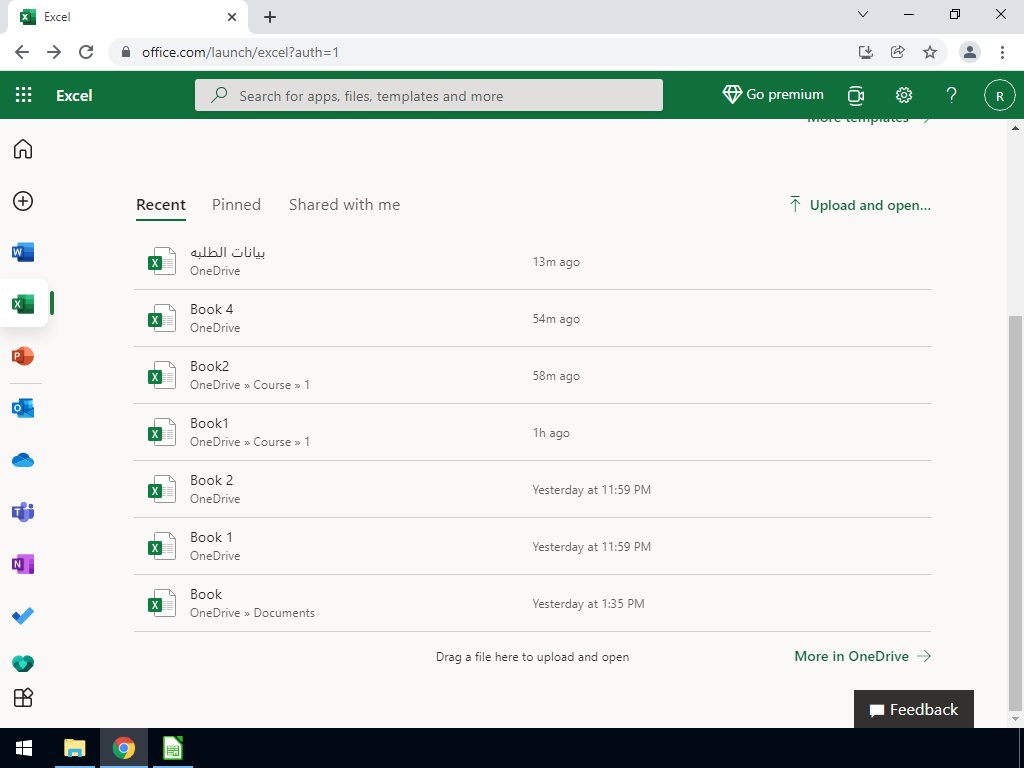Open the Meet Now camera icon

tap(856, 95)
